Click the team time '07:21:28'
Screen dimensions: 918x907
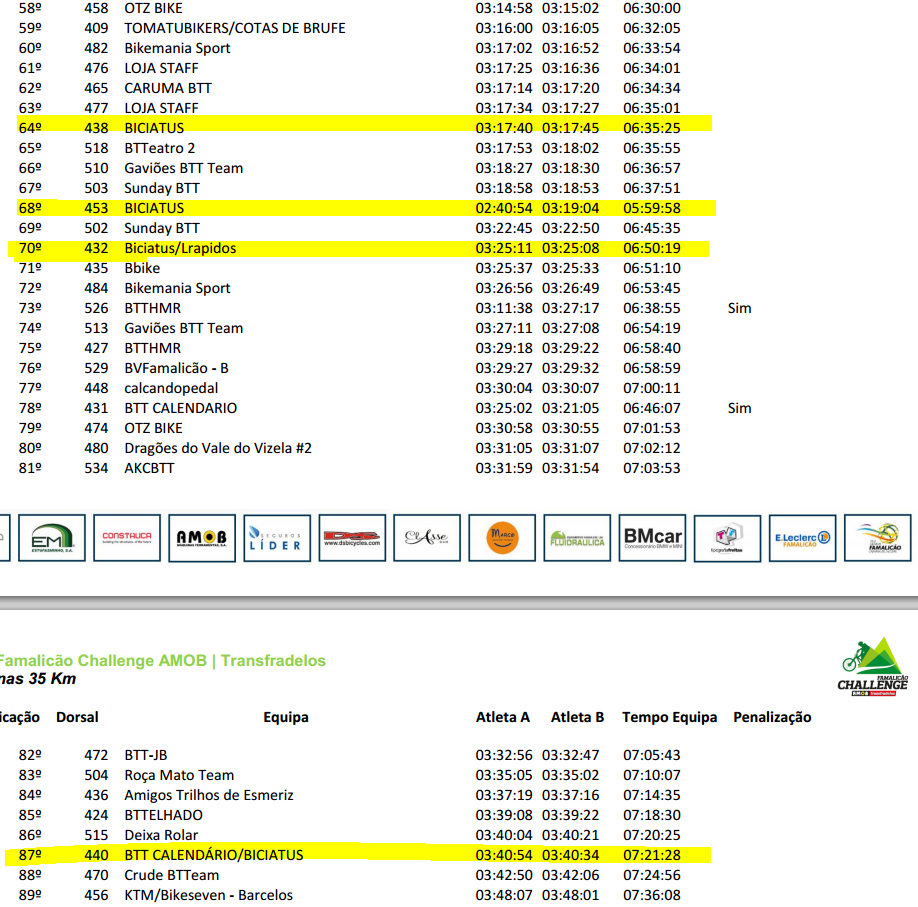652,855
